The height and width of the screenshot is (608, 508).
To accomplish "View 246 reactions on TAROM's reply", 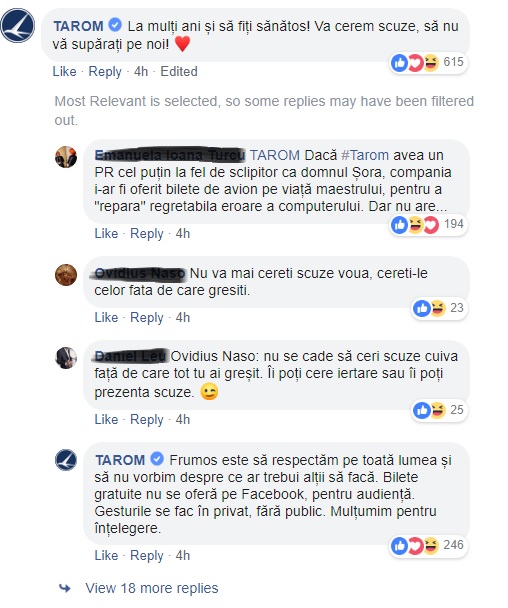I will (428, 545).
